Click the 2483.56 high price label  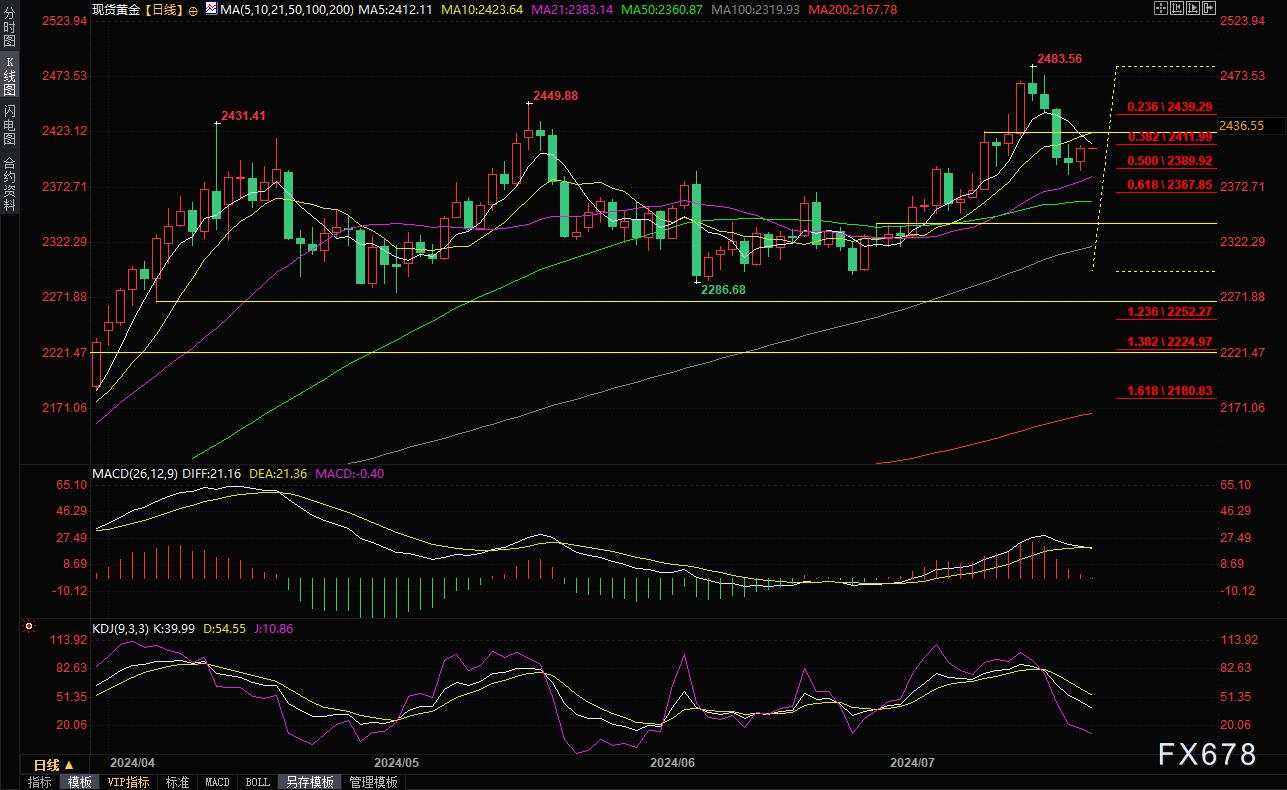1059,58
